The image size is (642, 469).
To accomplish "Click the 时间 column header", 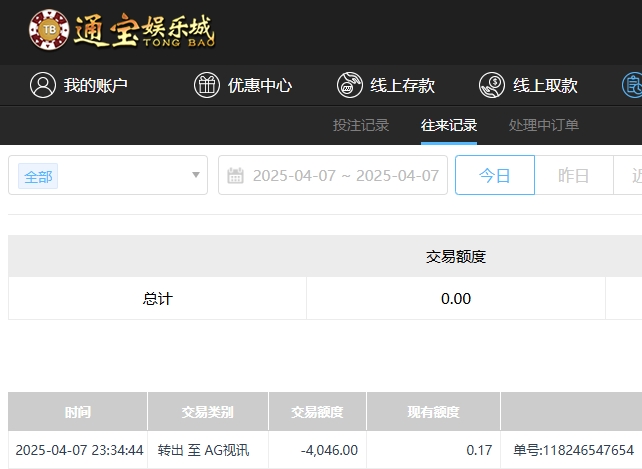I will (78, 412).
